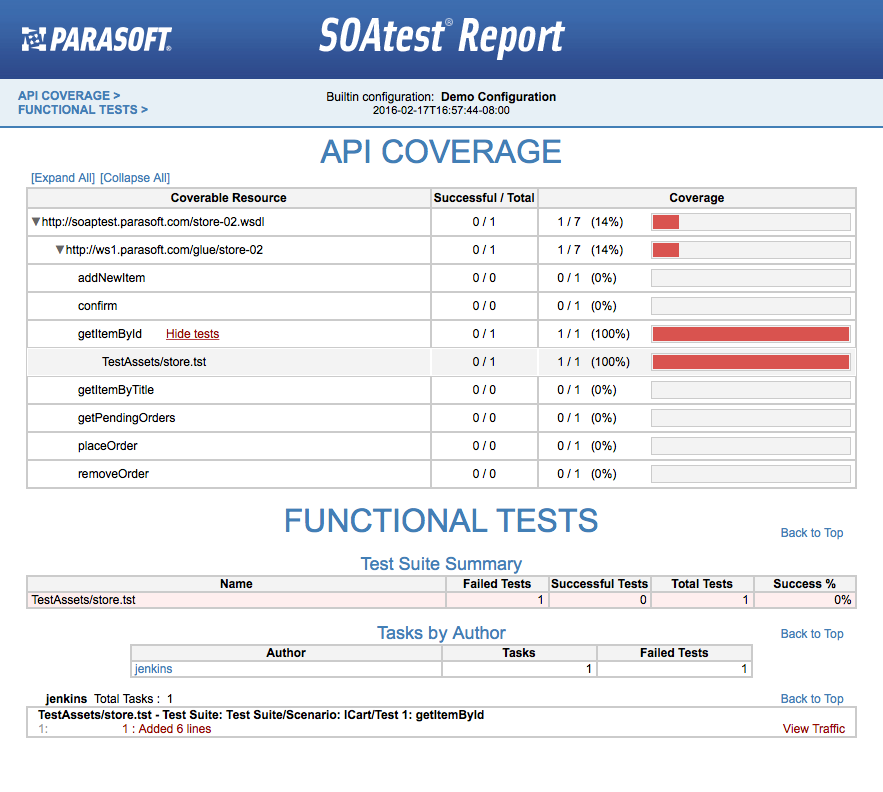Click the Failed Tests column header in summary
This screenshot has height=792, width=883.
[x=497, y=584]
